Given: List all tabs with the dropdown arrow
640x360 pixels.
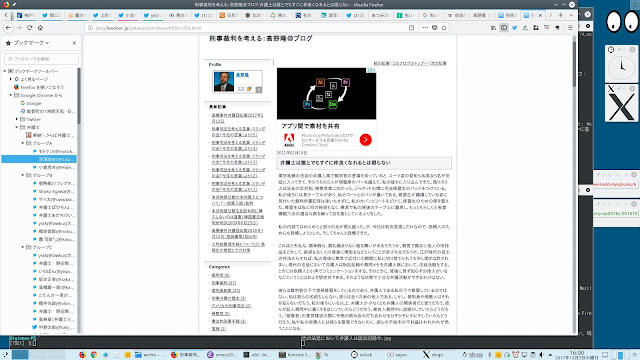Looking at the screenshot, I should pos(571,15).
